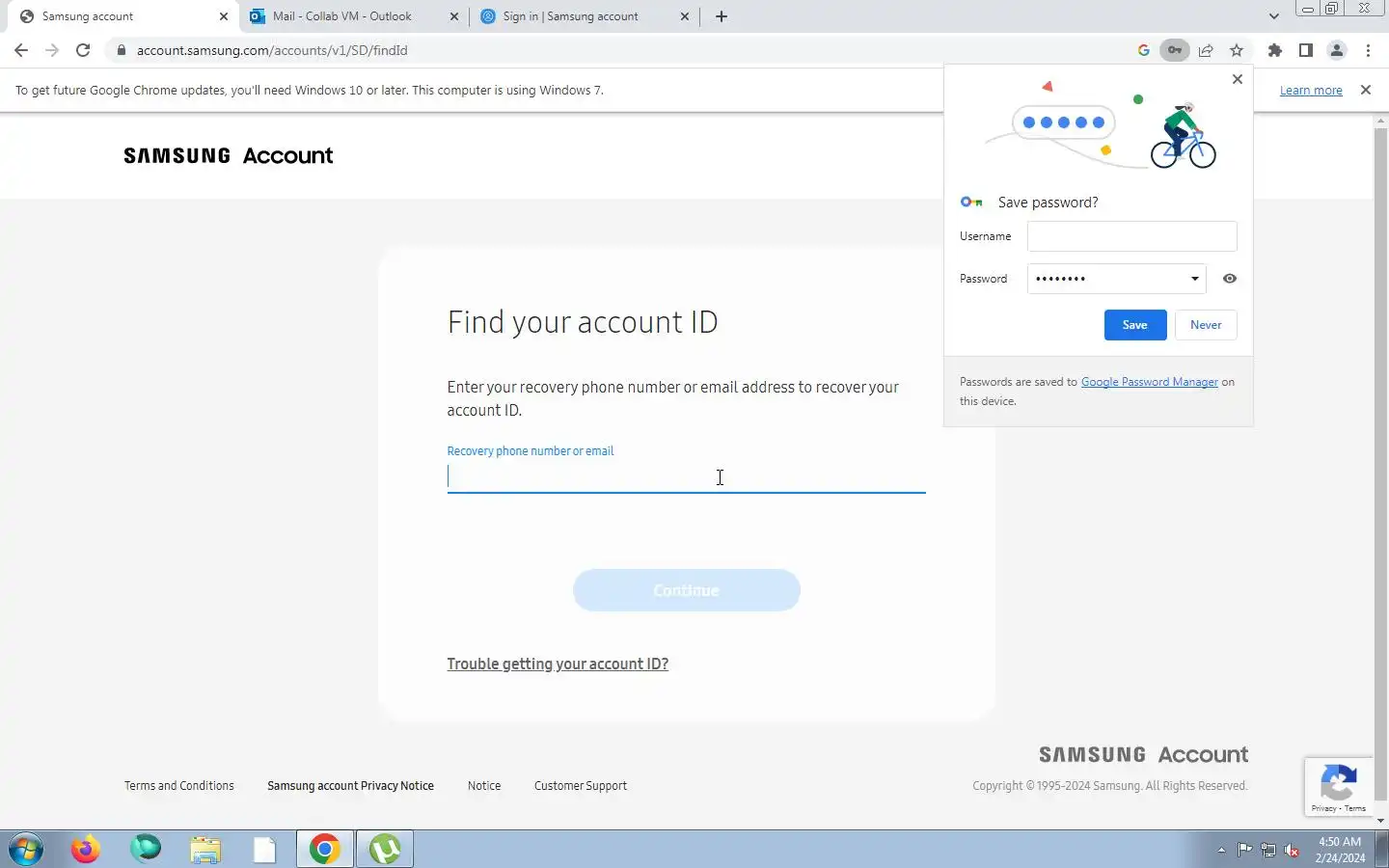Click the network tray icon

(x=1268, y=850)
